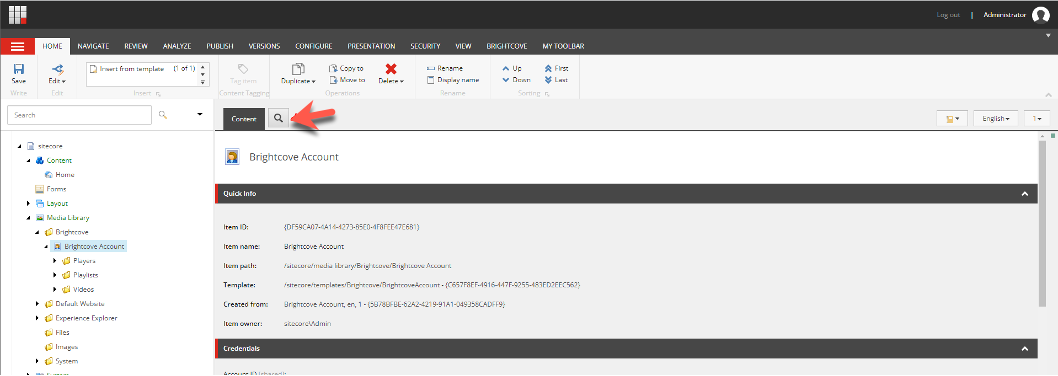Expand the System folder node

coord(38,361)
